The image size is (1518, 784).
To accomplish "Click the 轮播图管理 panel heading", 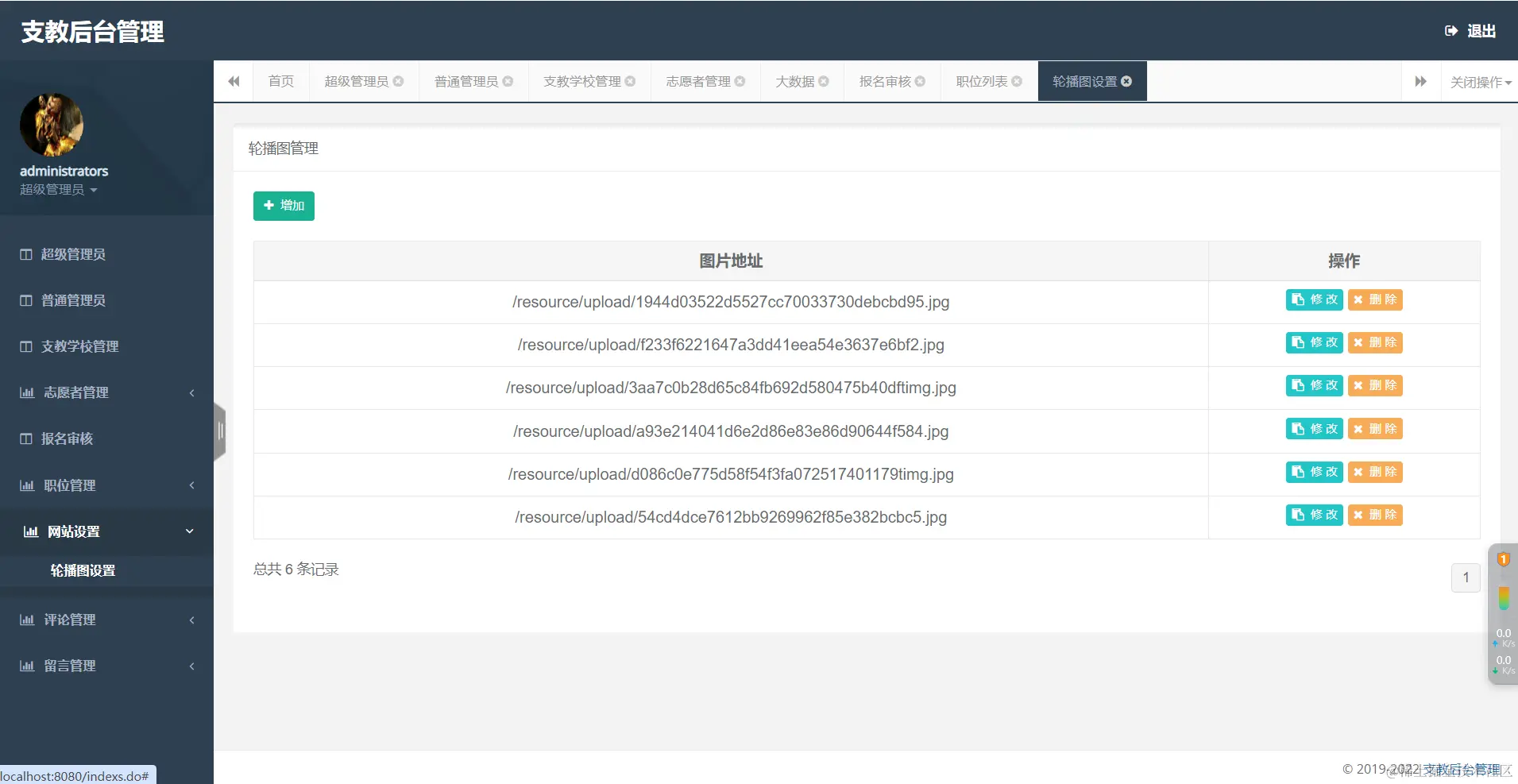I will point(284,149).
